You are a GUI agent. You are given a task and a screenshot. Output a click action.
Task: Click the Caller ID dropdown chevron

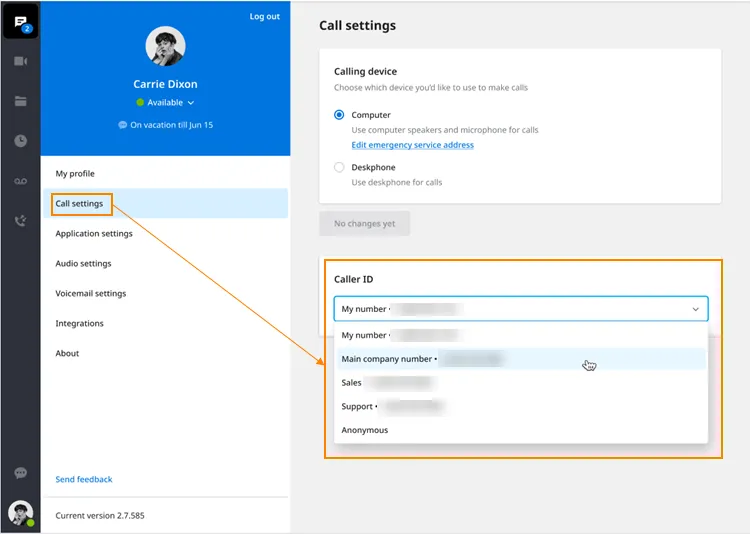pyautogui.click(x=695, y=309)
